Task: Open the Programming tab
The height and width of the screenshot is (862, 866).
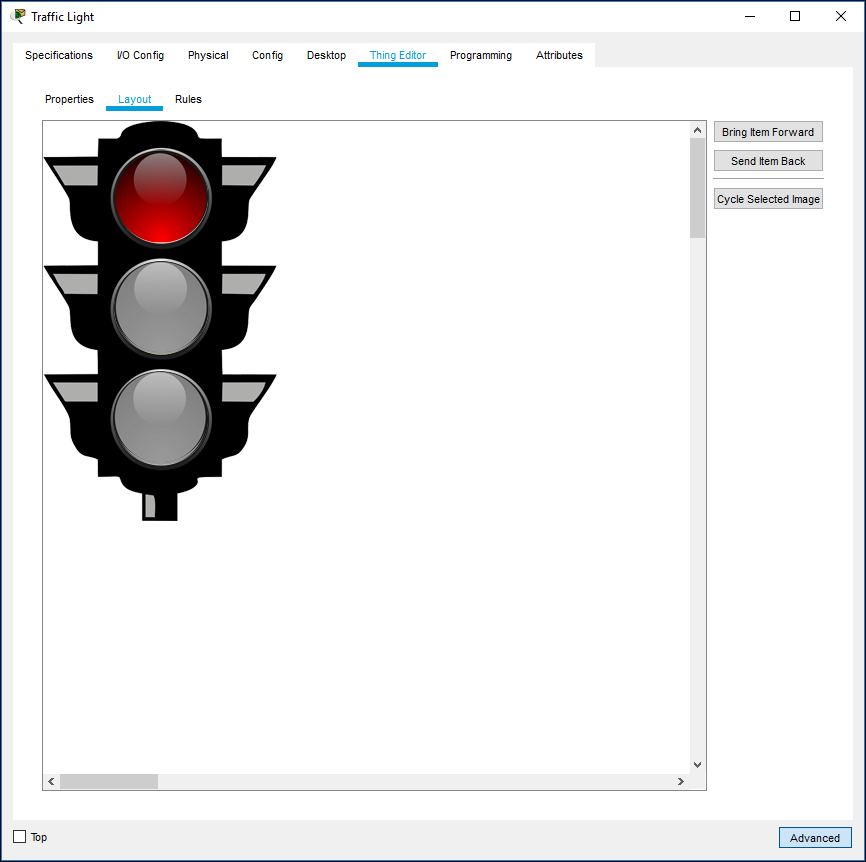Action: click(480, 55)
